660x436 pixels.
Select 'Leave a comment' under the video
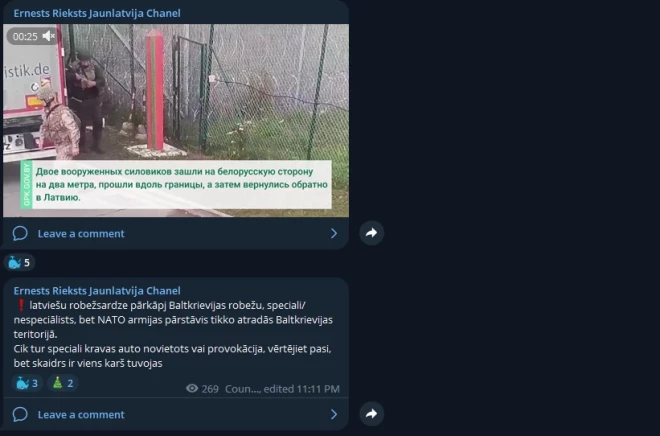(81, 234)
